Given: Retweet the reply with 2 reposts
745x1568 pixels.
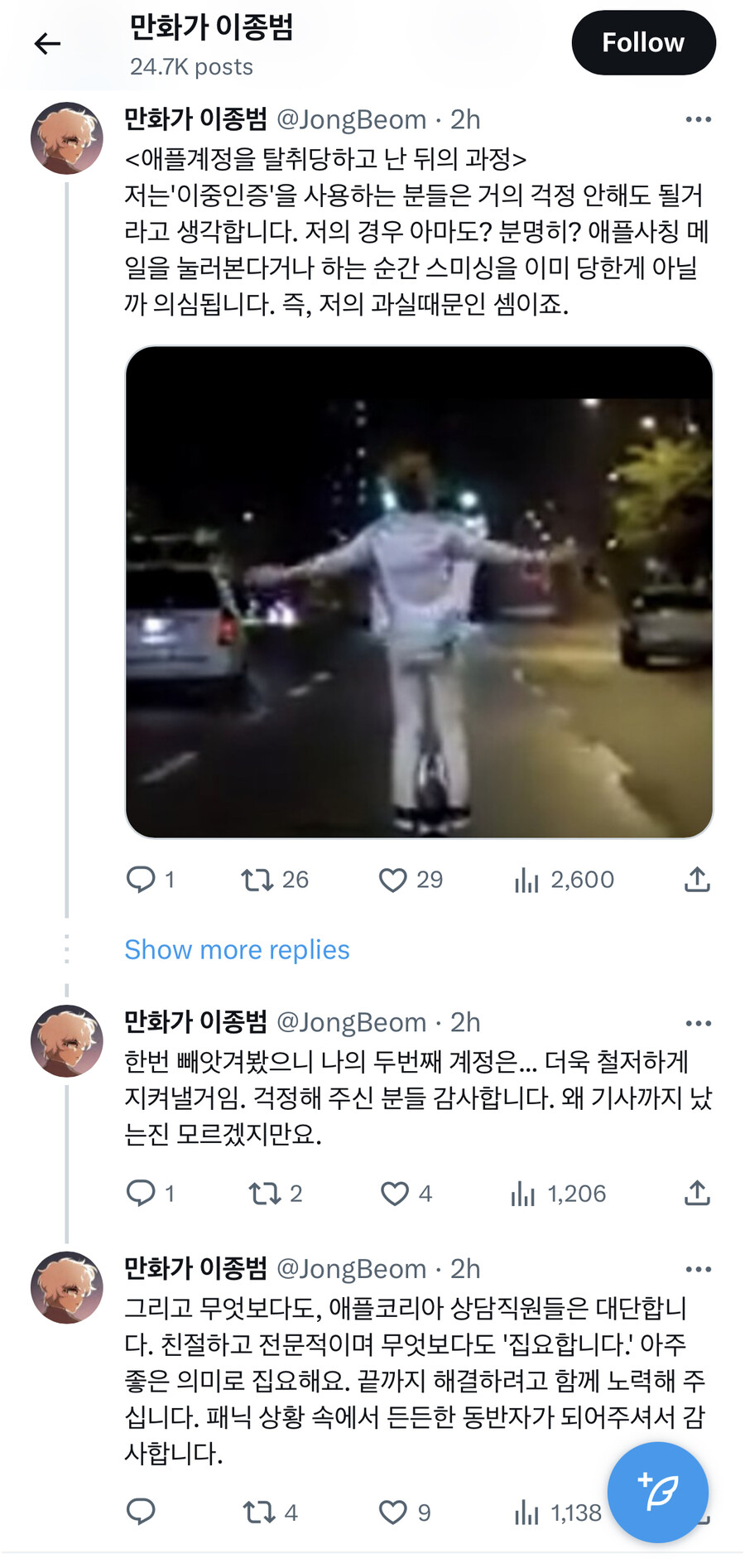Looking at the screenshot, I should (x=263, y=1193).
